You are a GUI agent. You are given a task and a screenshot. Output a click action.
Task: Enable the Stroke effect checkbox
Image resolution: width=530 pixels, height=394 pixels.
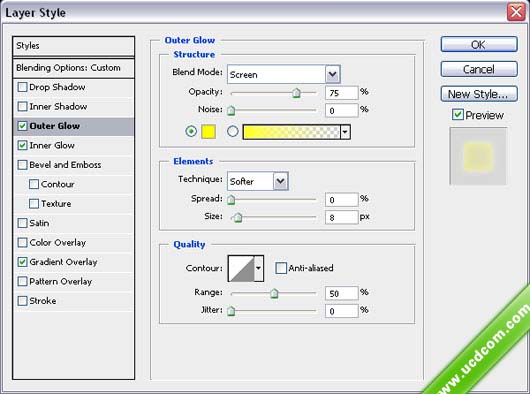pyautogui.click(x=22, y=301)
